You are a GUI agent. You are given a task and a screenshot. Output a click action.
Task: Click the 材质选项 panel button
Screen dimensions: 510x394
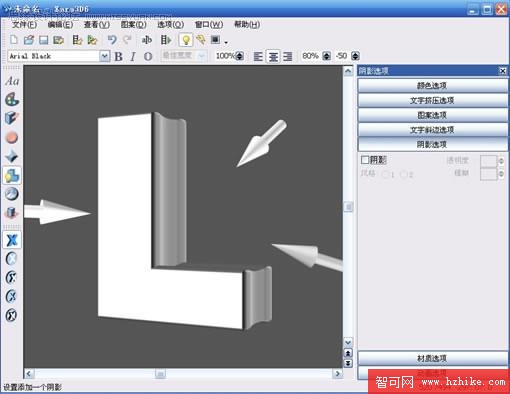pos(432,358)
